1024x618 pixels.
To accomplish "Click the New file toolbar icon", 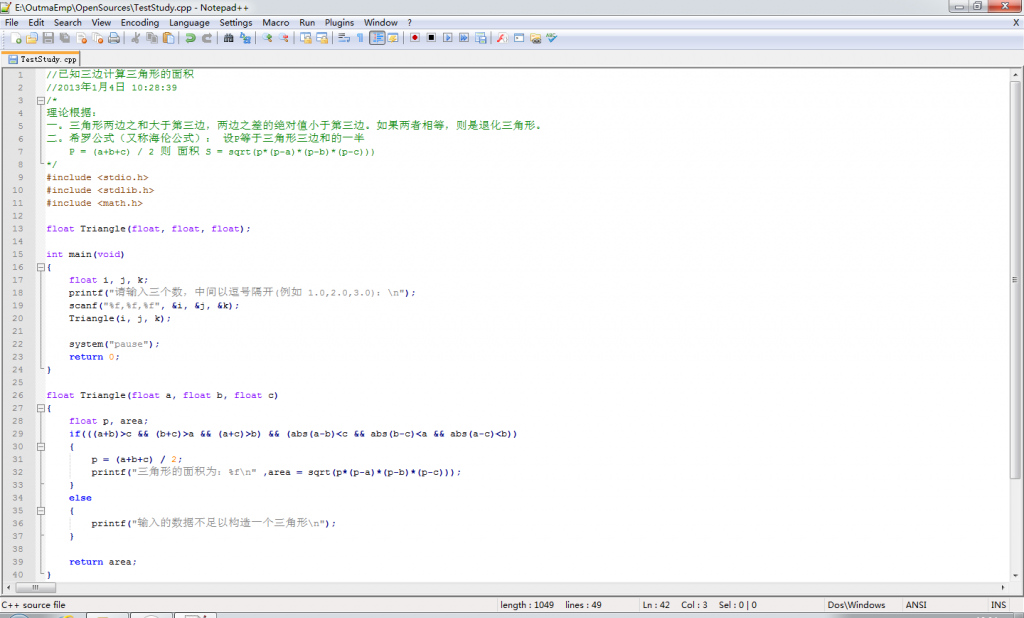I will (17, 38).
